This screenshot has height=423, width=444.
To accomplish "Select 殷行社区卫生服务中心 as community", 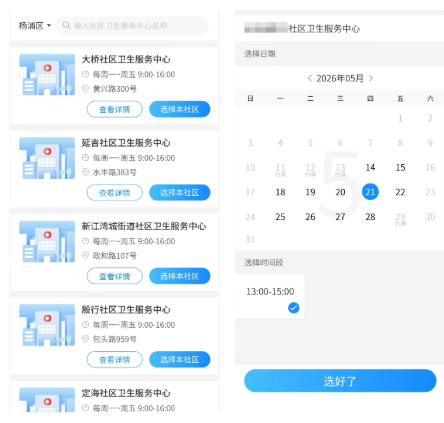I will tap(180, 360).
